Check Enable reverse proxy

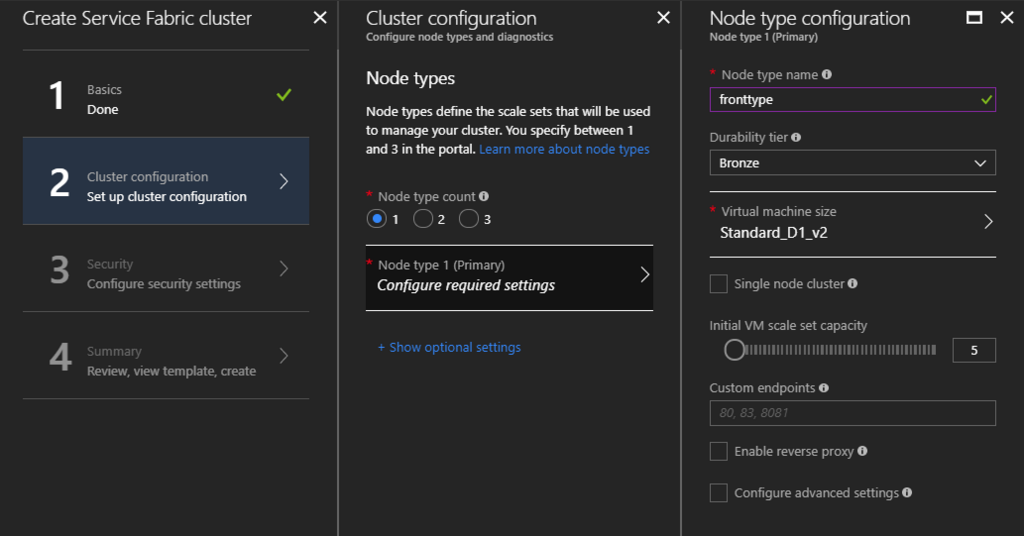click(718, 451)
